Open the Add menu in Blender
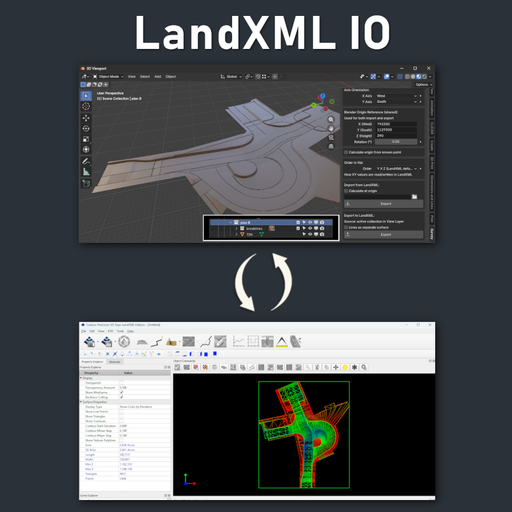512x512 pixels. (x=158, y=77)
